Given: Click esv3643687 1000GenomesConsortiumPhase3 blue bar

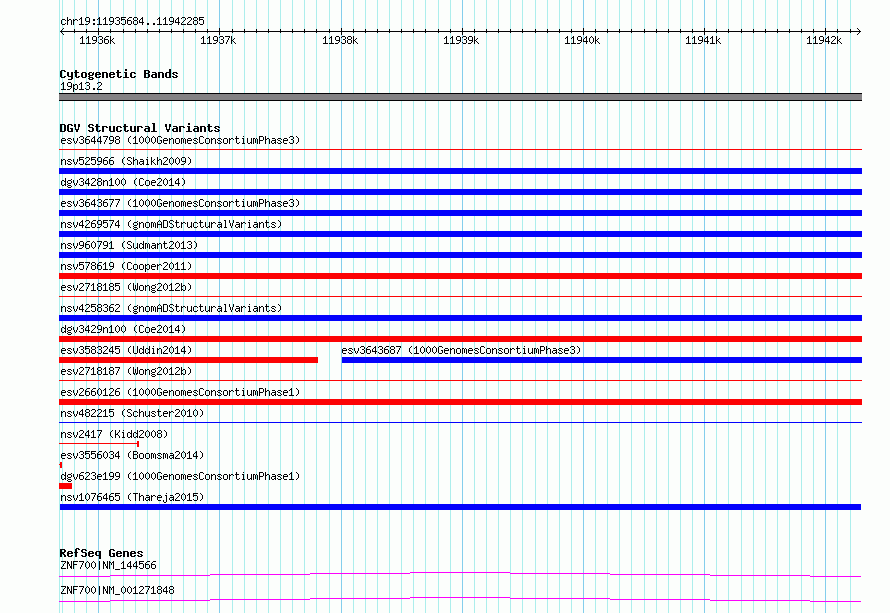Looking at the screenshot, I should click(602, 360).
